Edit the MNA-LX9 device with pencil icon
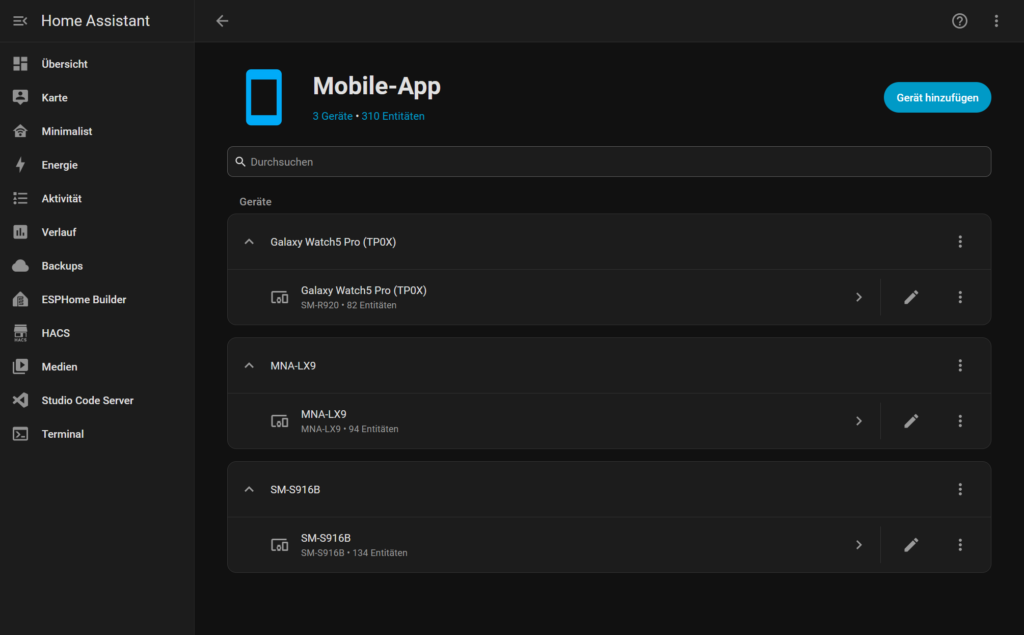This screenshot has width=1024, height=635. [x=911, y=421]
